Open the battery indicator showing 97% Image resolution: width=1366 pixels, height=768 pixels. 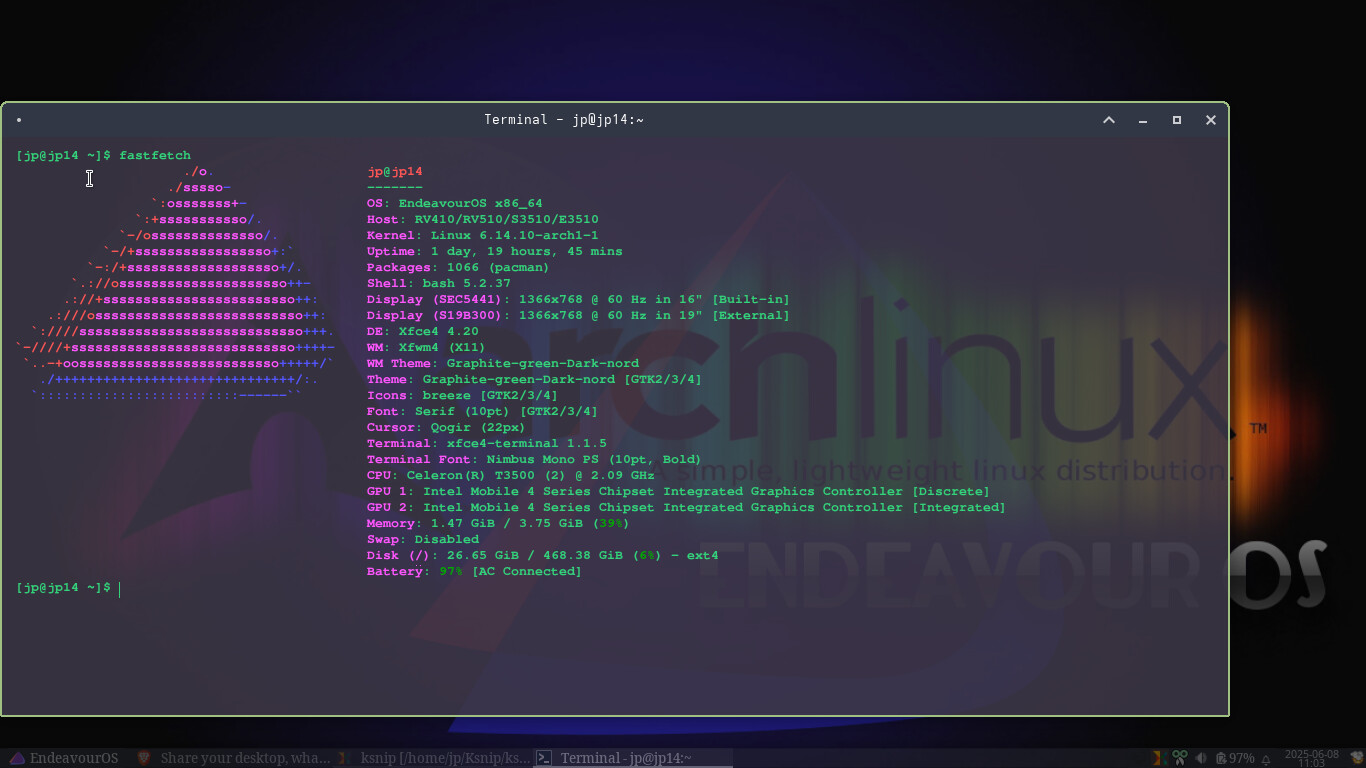coord(1235,758)
